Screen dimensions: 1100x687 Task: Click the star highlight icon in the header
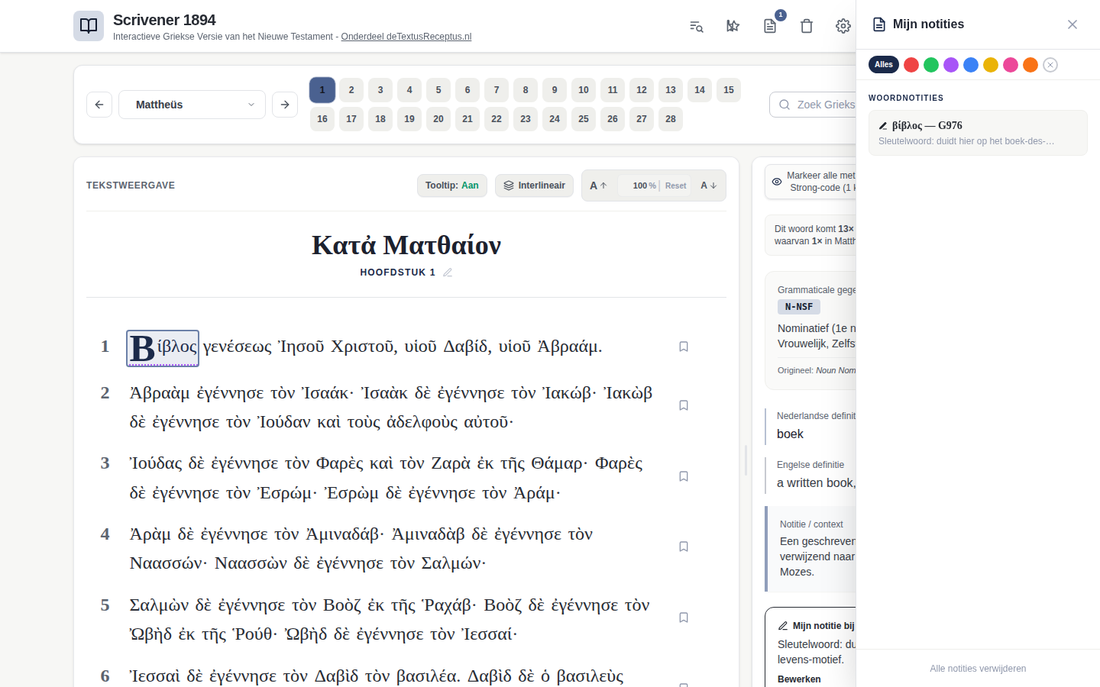732,26
